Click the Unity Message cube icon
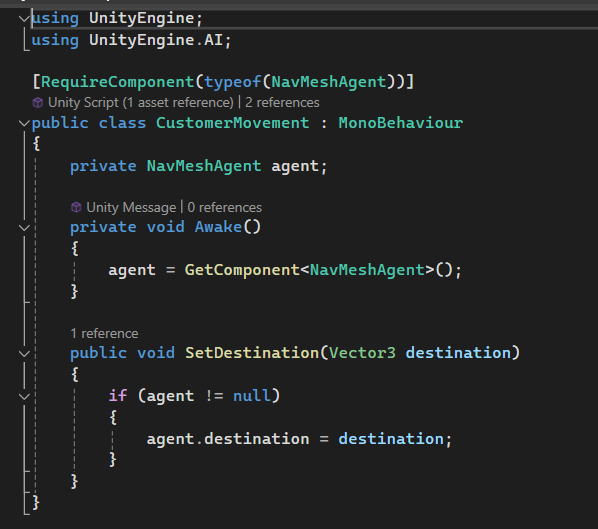The height and width of the screenshot is (529, 598). pyautogui.click(x=76, y=207)
